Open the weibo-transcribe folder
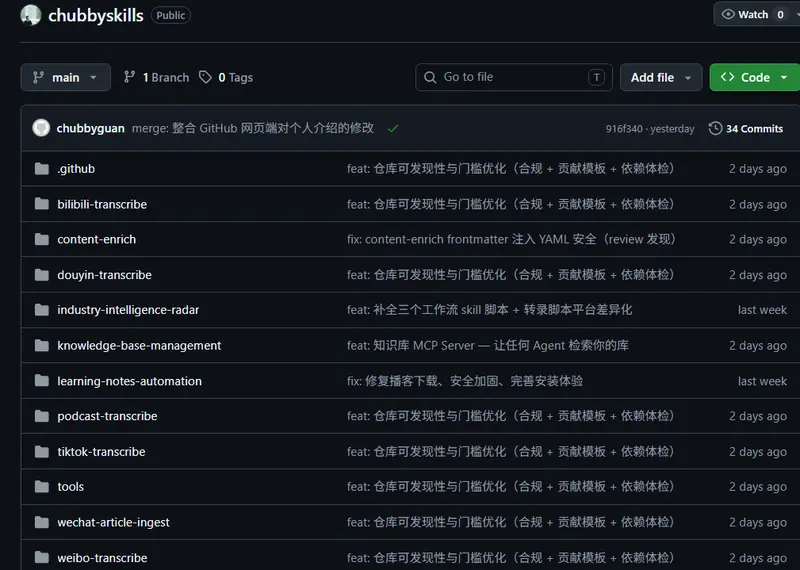800x570 pixels. point(102,558)
